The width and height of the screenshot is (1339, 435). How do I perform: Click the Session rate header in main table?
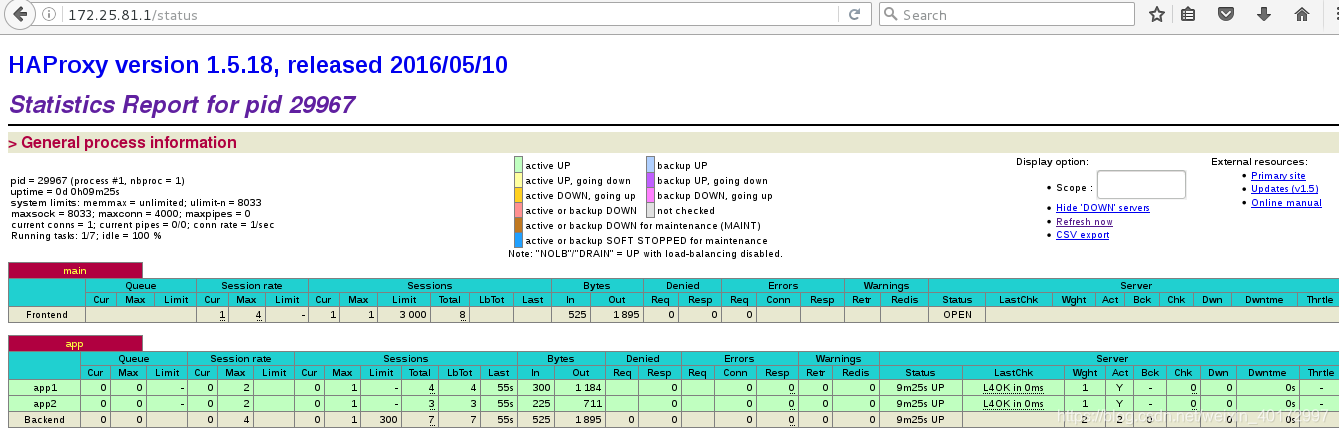click(252, 286)
